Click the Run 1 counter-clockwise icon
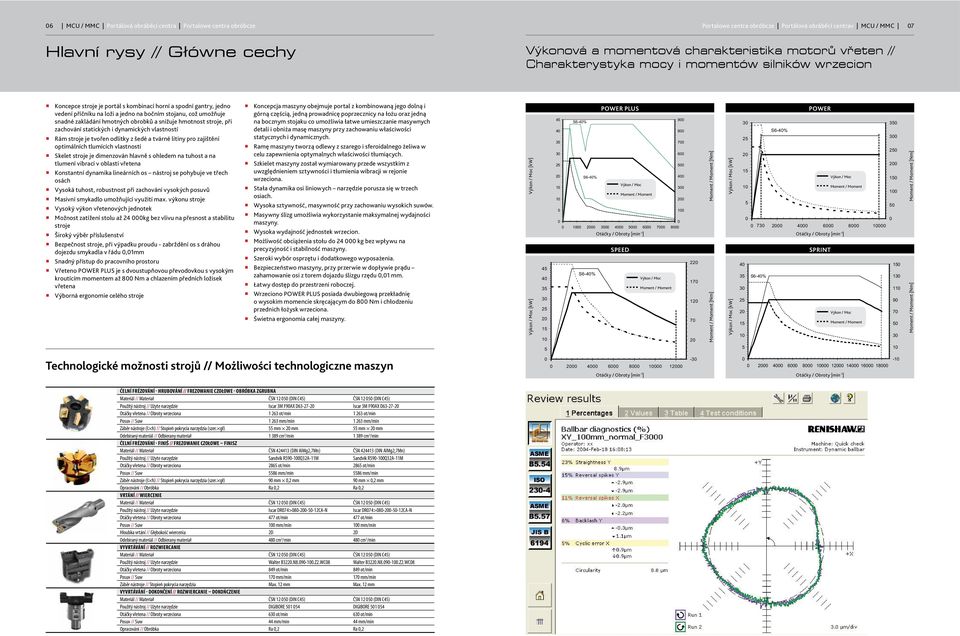 [x=680, y=615]
